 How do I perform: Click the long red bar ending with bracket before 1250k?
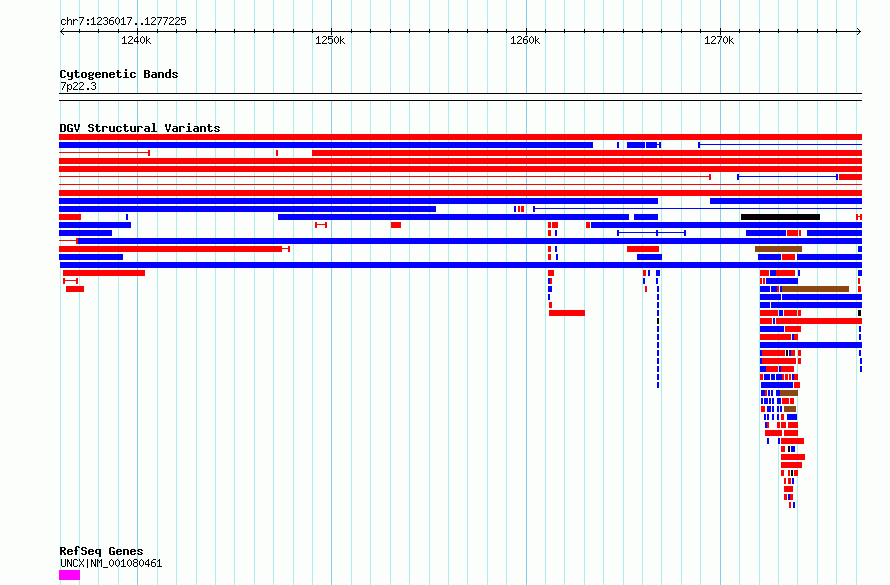[175, 249]
